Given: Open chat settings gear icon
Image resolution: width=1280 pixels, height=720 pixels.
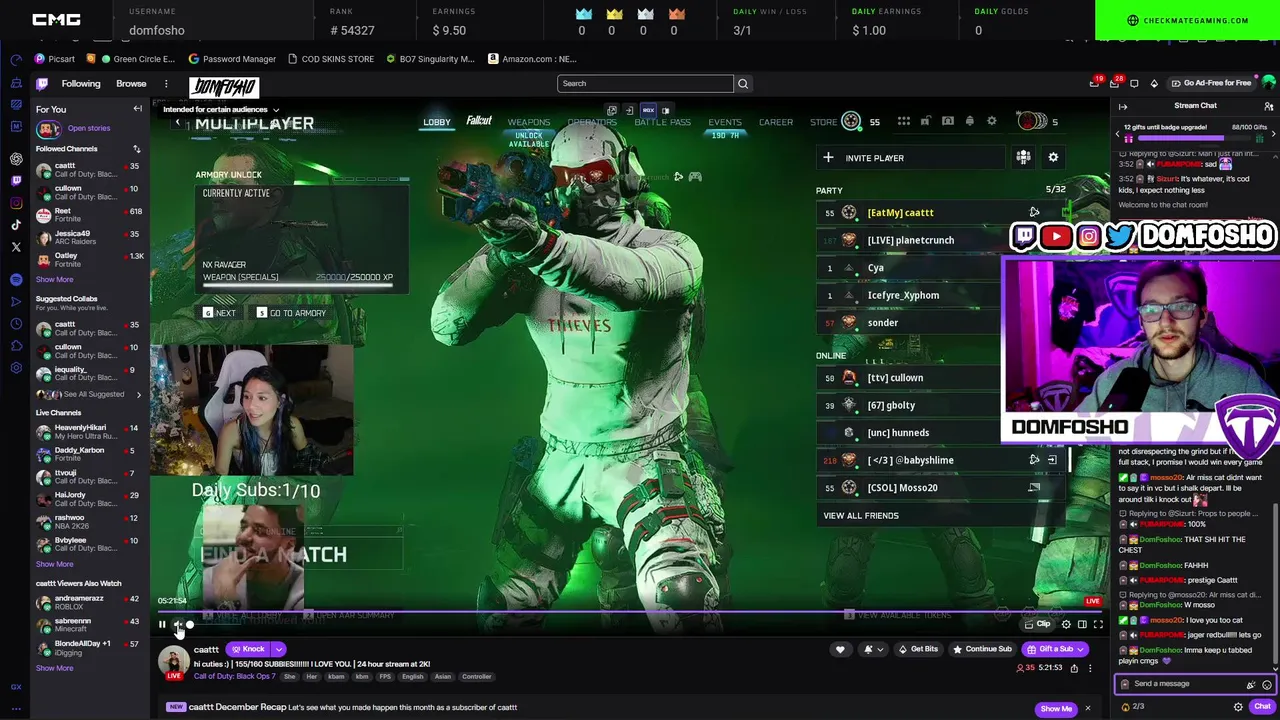Looking at the screenshot, I should [1238, 707].
